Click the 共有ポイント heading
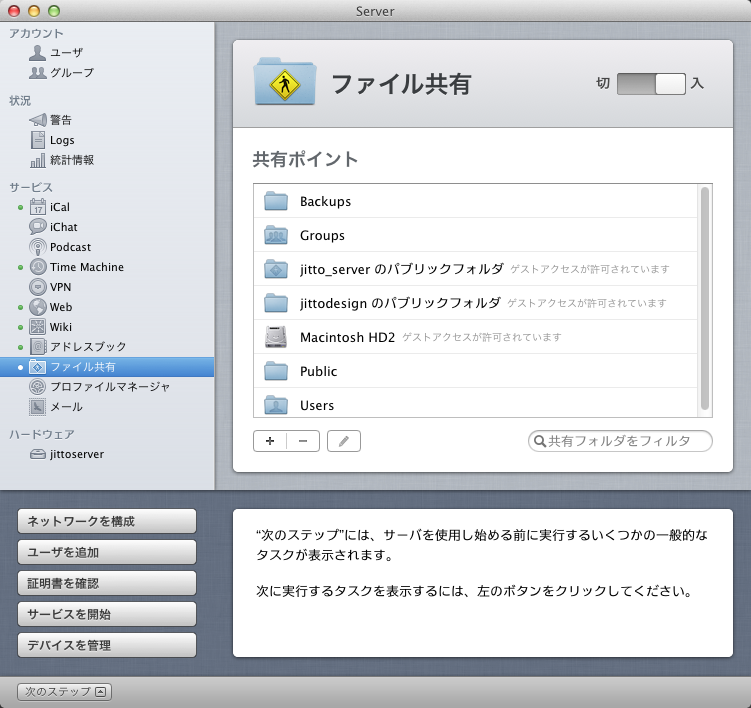 pyautogui.click(x=305, y=160)
